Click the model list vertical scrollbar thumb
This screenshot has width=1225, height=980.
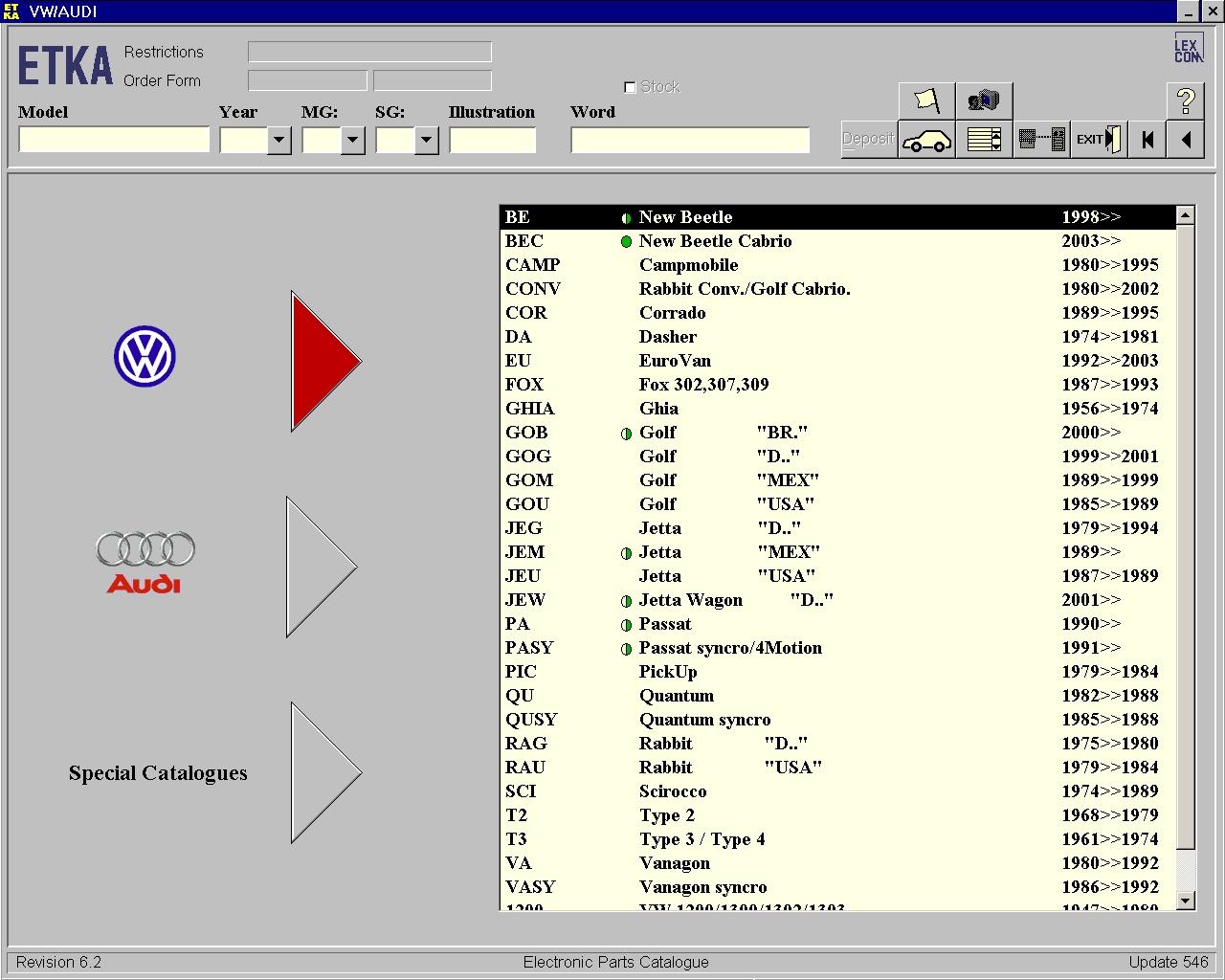coord(1186,537)
